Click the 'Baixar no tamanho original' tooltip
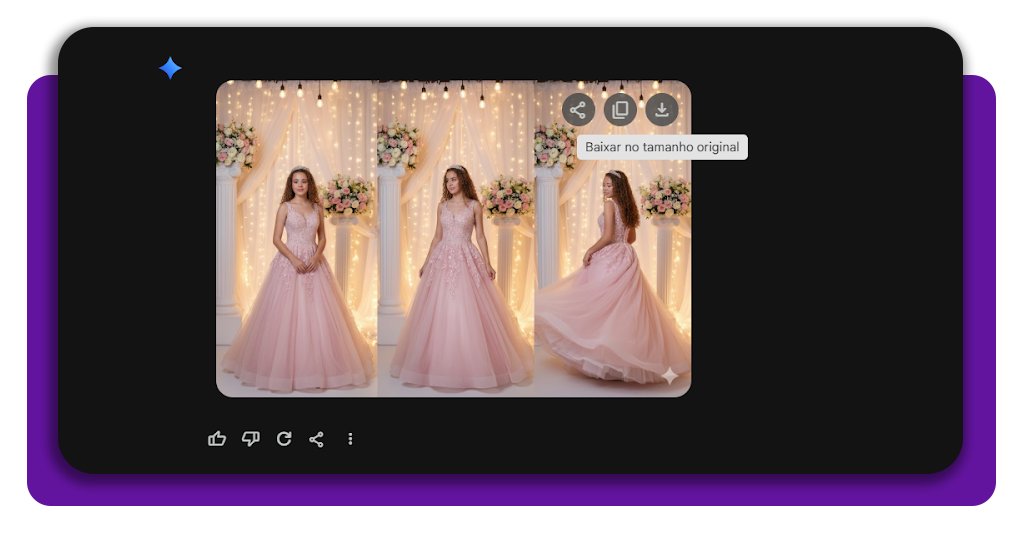 click(662, 147)
